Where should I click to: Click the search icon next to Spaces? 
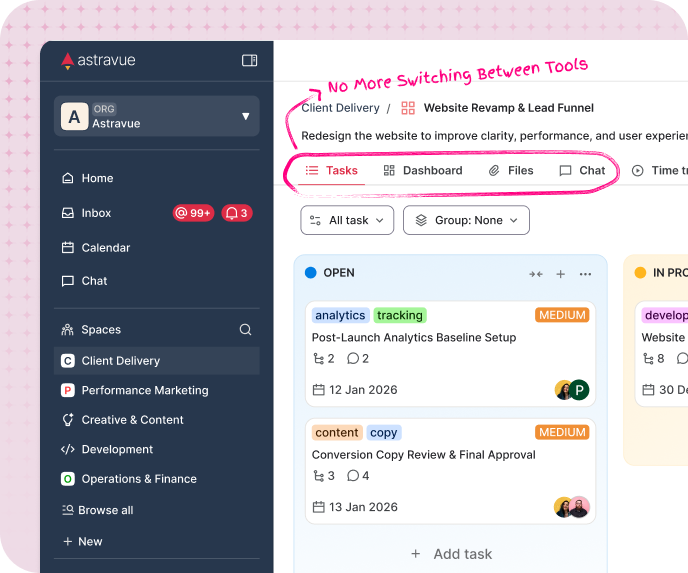(x=246, y=330)
